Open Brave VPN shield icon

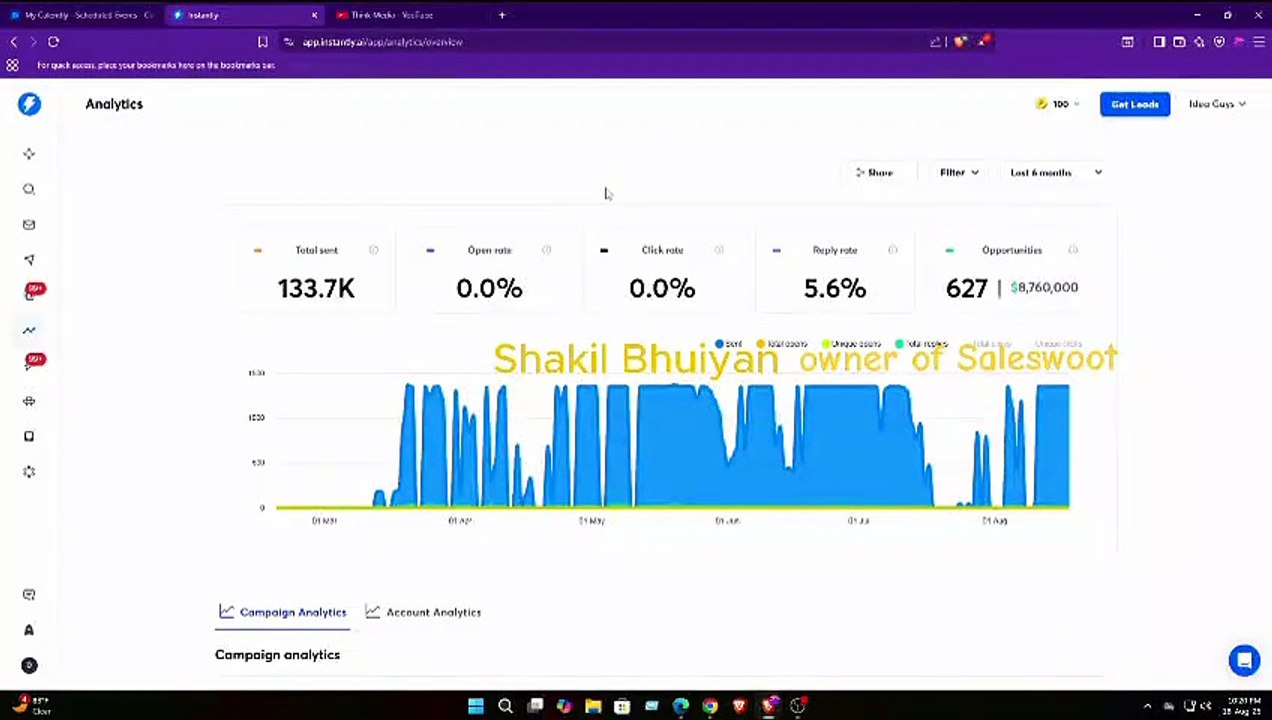1219,42
